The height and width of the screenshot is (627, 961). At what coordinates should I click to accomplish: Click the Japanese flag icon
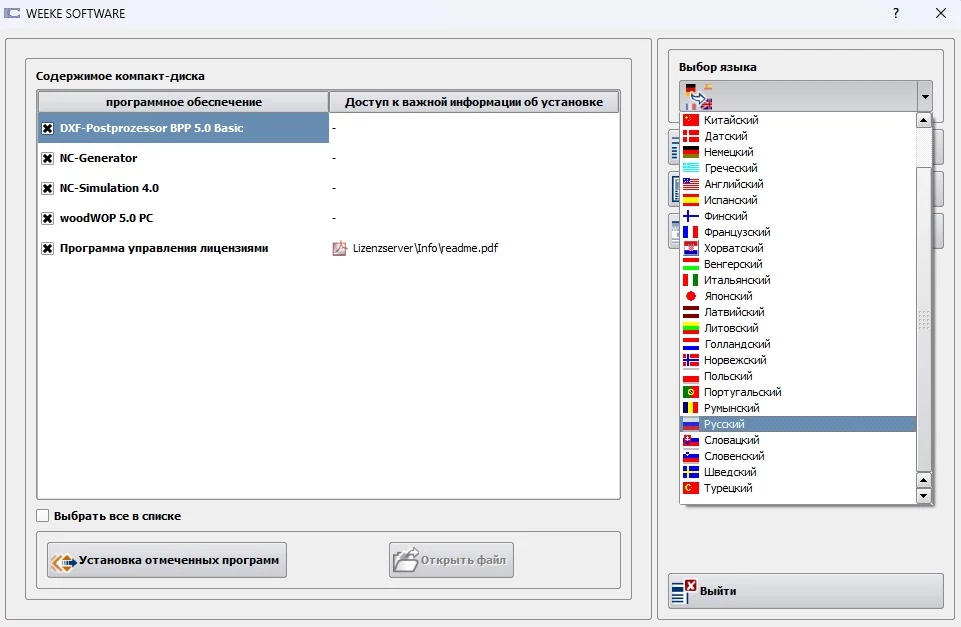point(691,296)
